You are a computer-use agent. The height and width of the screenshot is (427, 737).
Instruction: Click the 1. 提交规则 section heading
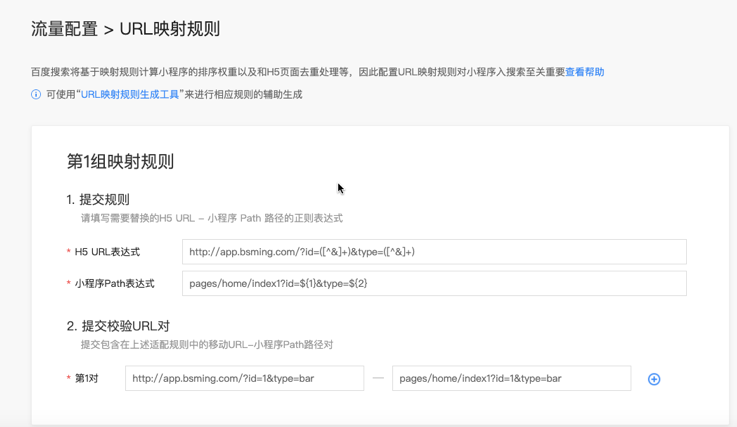[x=98, y=200]
